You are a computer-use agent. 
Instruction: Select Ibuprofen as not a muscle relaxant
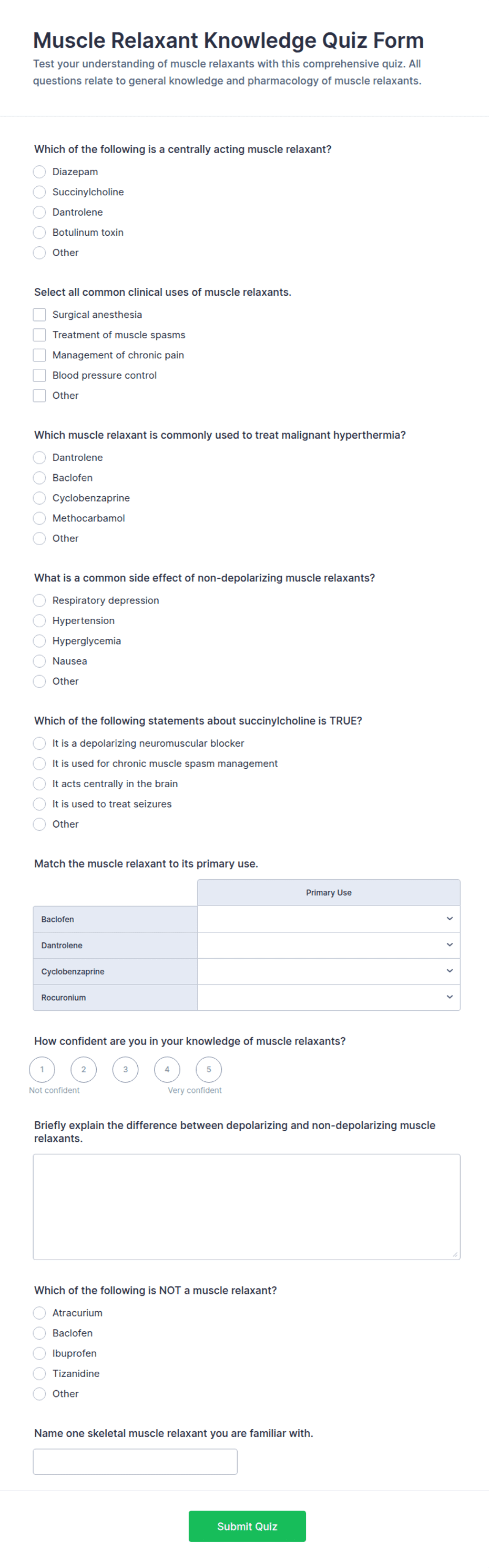point(39,1354)
